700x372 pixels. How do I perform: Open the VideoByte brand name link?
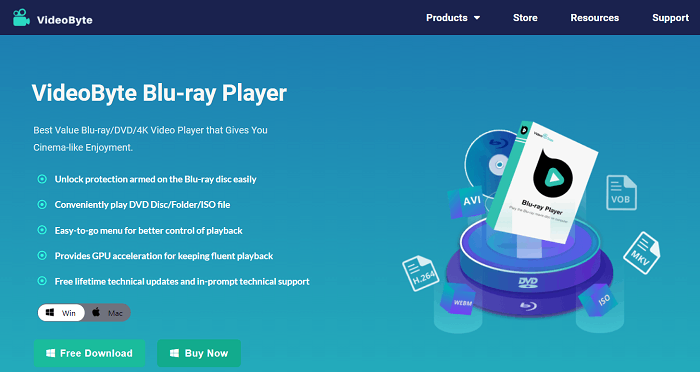(x=65, y=20)
